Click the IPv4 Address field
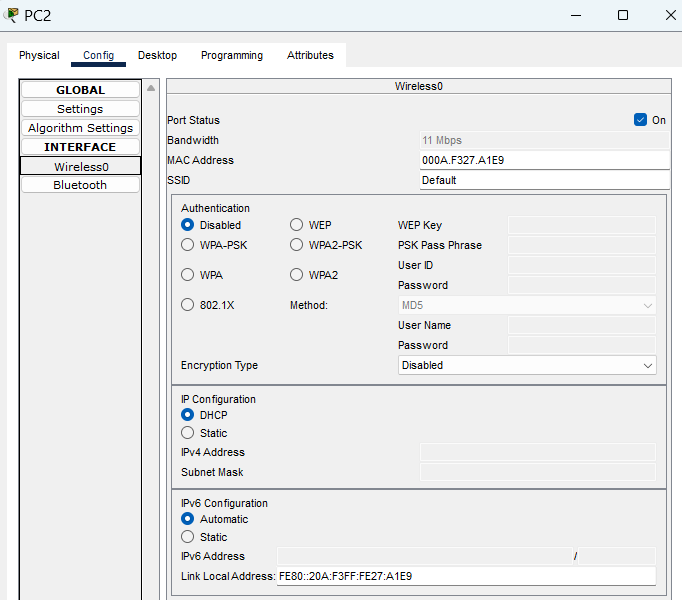This screenshot has height=600, width=682. tap(538, 453)
